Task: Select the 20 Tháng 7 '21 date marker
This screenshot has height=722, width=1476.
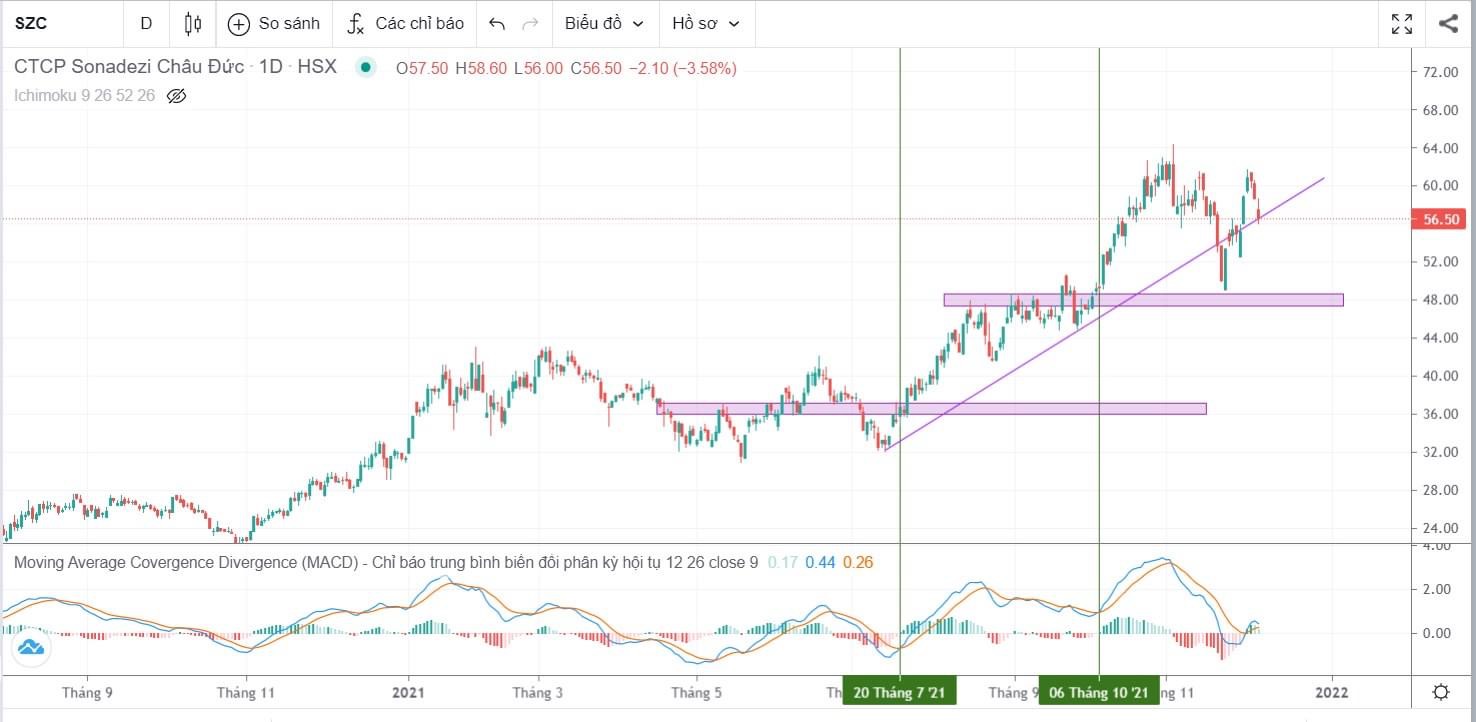Action: click(x=900, y=692)
